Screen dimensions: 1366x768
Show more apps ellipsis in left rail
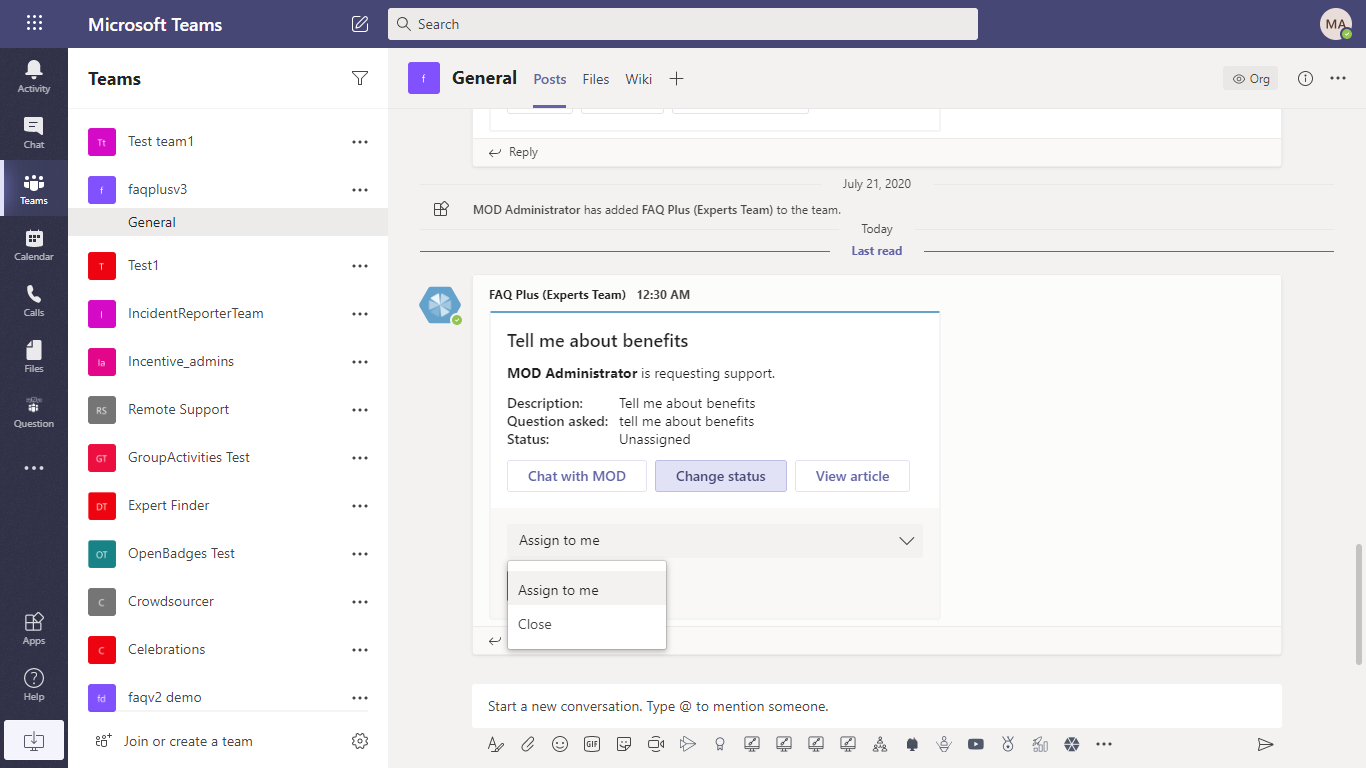click(34, 467)
